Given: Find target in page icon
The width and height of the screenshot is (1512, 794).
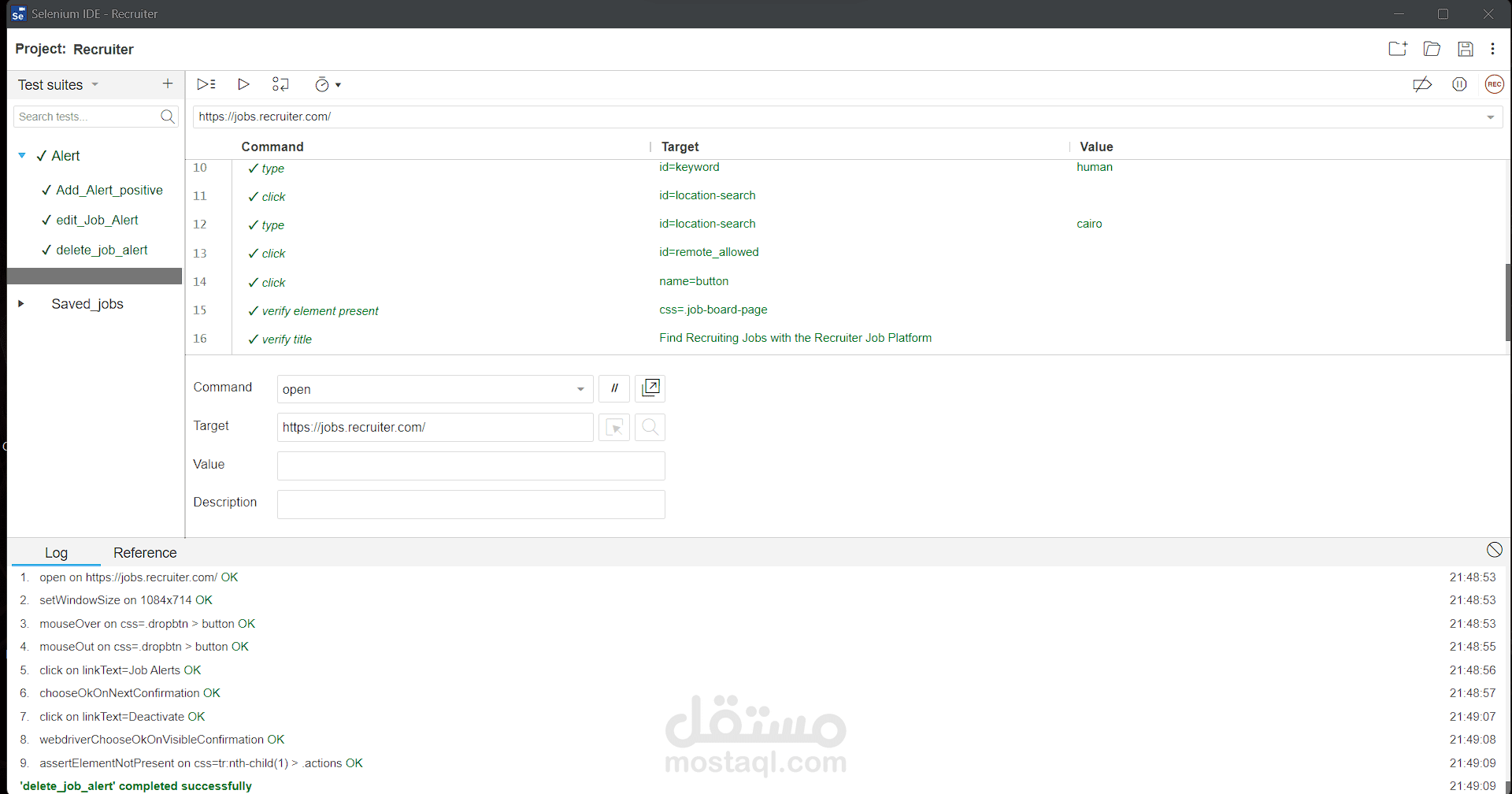Looking at the screenshot, I should point(650,427).
